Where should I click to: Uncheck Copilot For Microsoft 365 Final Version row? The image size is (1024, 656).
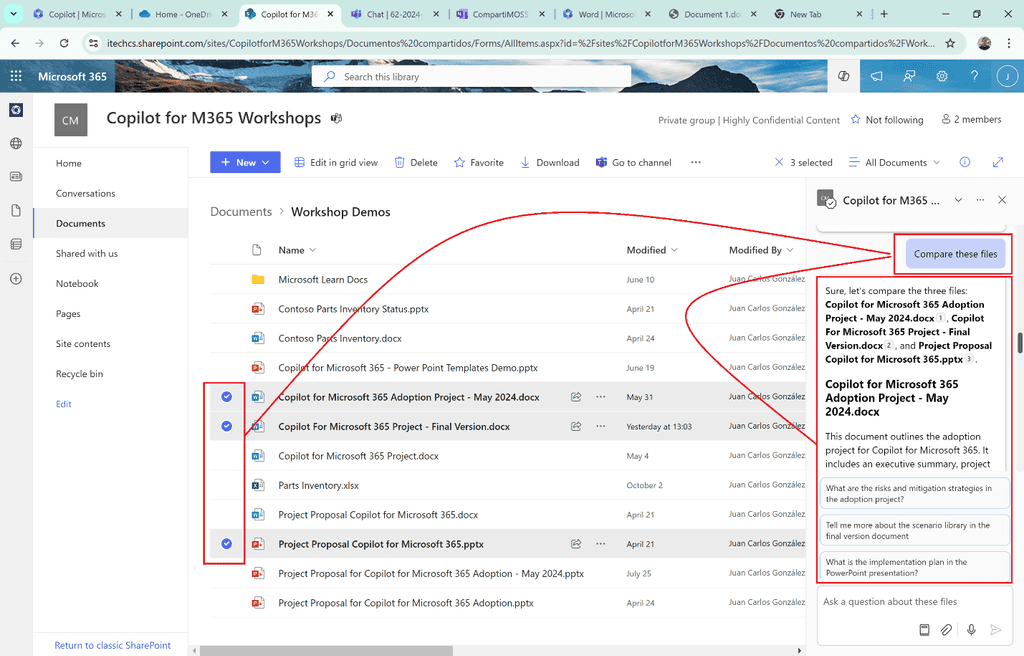pyautogui.click(x=227, y=426)
